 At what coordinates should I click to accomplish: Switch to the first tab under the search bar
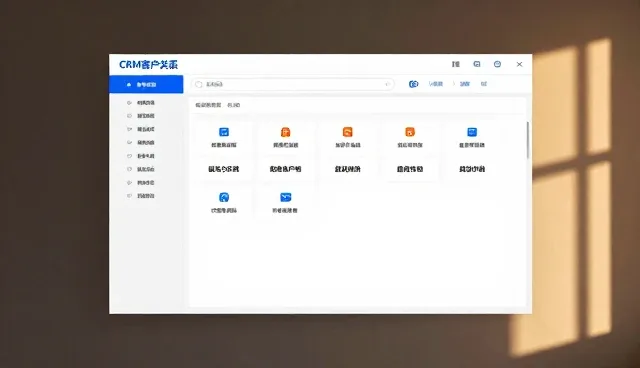[x=208, y=105]
